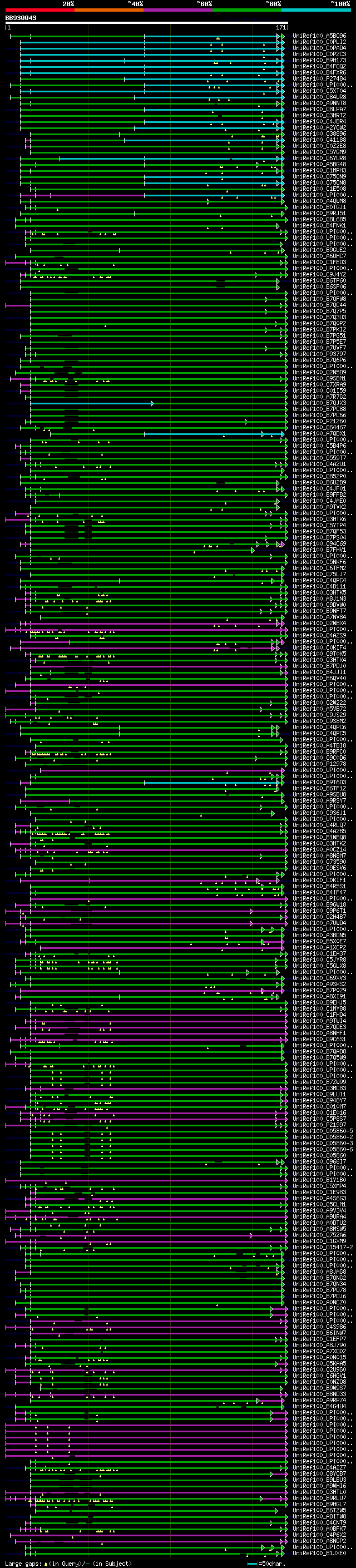Select label UniRef100_B4G4U4
The width and height of the screenshot is (356, 1568).
pos(319,1406)
